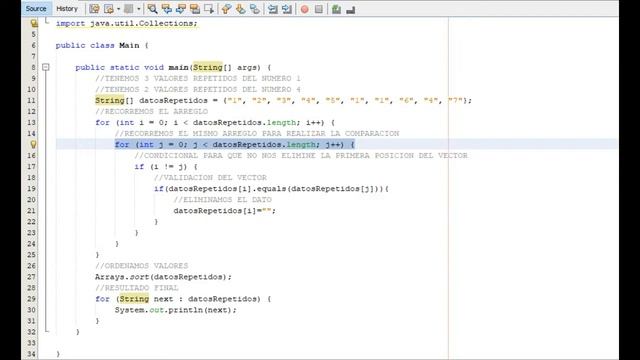This screenshot has height=360, width=640.
Task: Click line number 27 in the gutter
Action: coord(31,277)
